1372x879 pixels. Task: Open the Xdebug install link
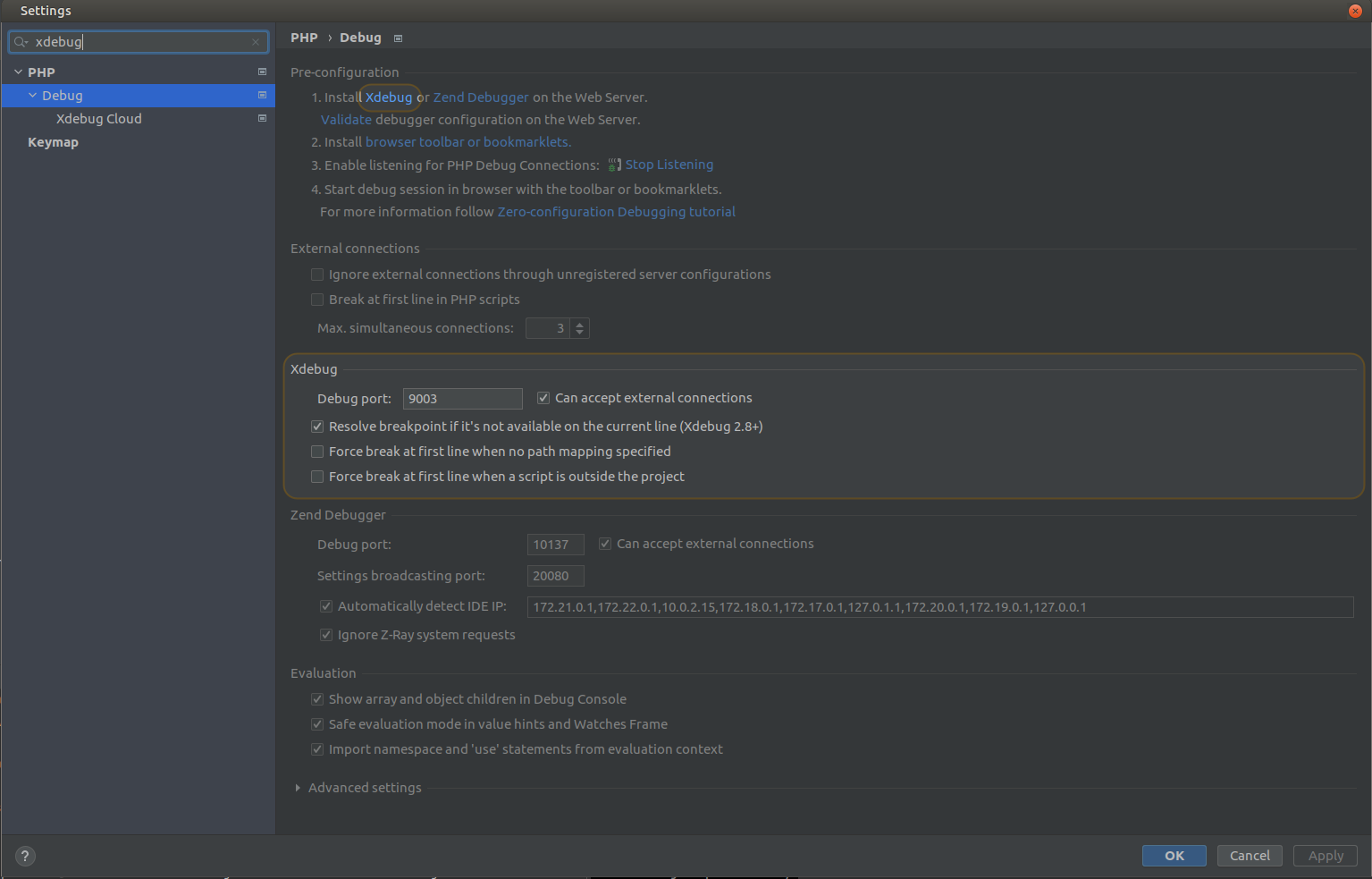[389, 97]
